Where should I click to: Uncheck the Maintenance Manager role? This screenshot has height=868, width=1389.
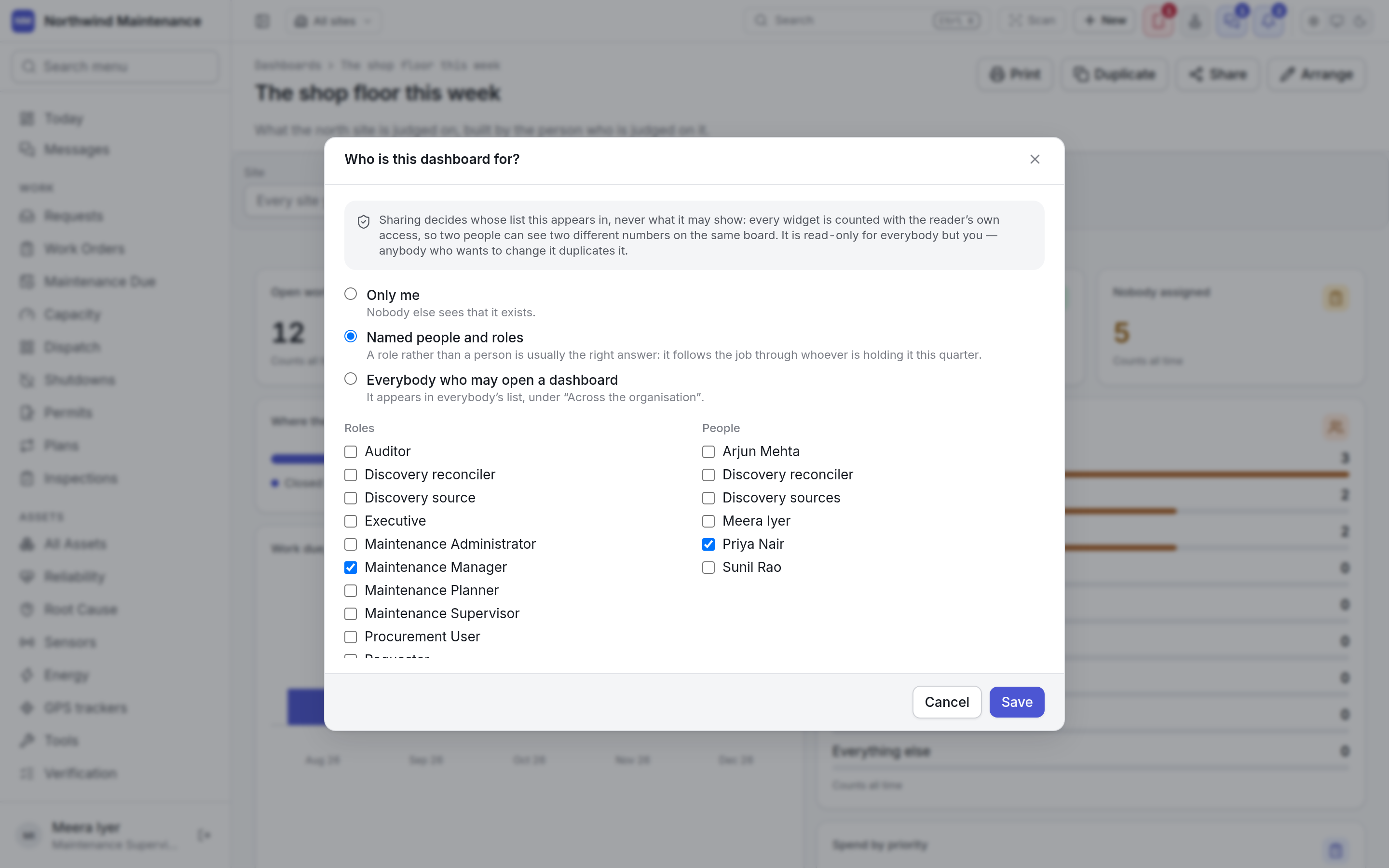(351, 567)
